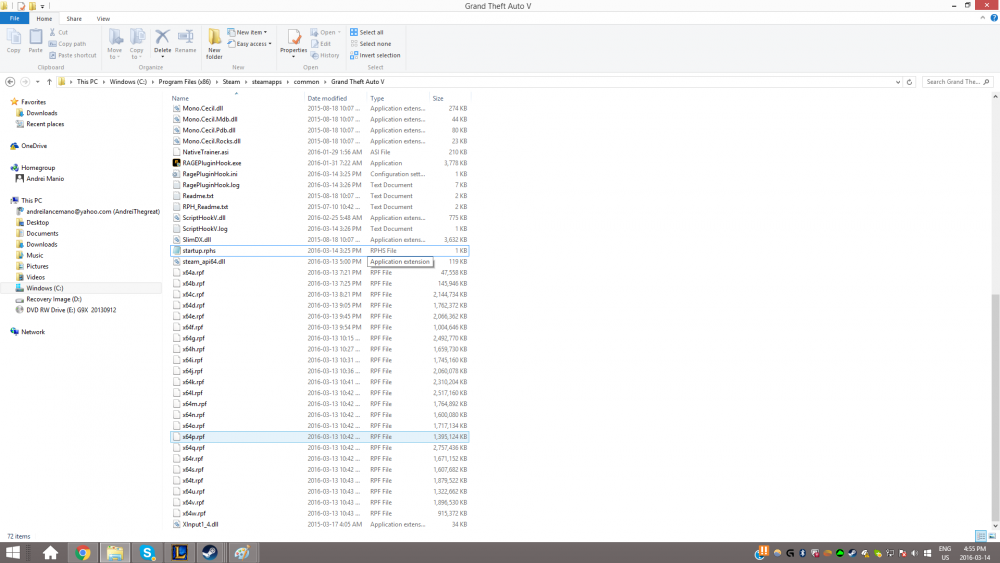
Task: Click steamapps in the address path
Action: click(267, 82)
